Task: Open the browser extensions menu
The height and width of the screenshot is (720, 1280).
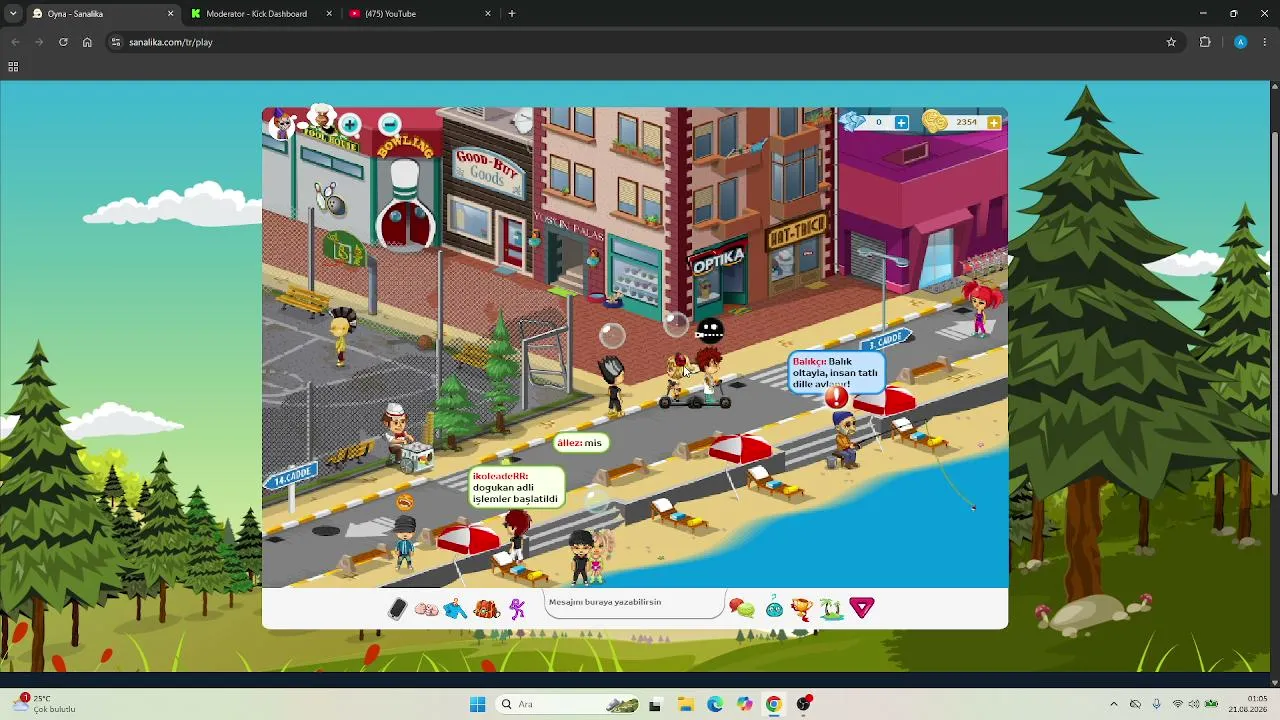Action: (1205, 42)
